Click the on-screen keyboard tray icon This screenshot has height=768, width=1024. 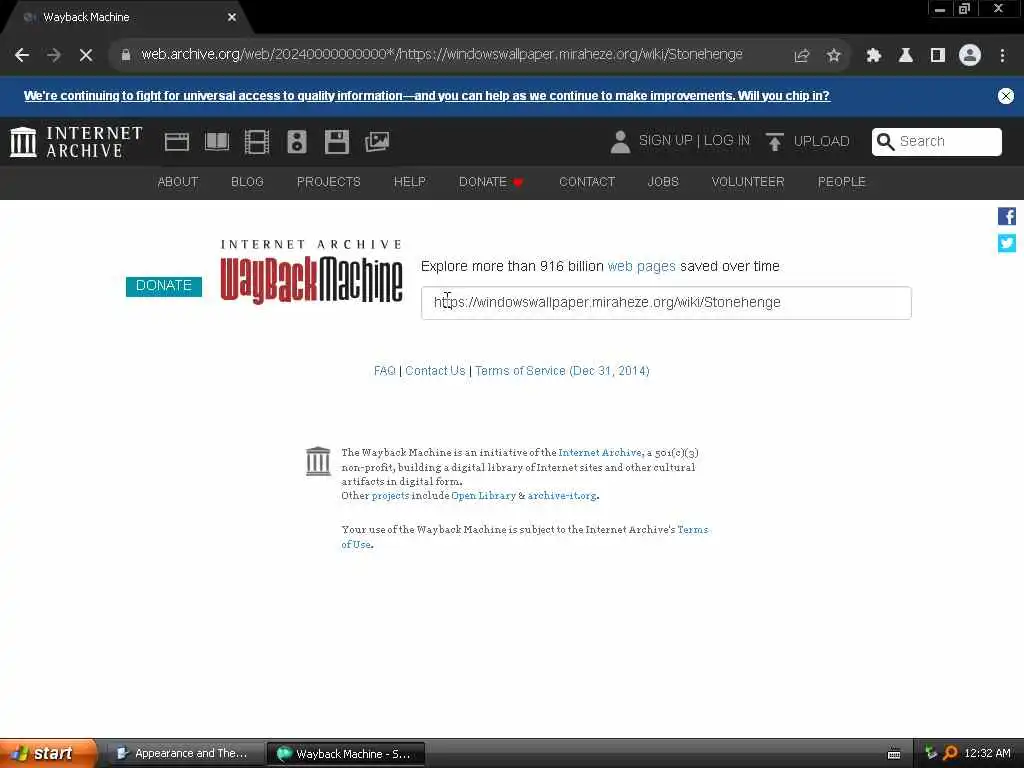pyautogui.click(x=894, y=754)
